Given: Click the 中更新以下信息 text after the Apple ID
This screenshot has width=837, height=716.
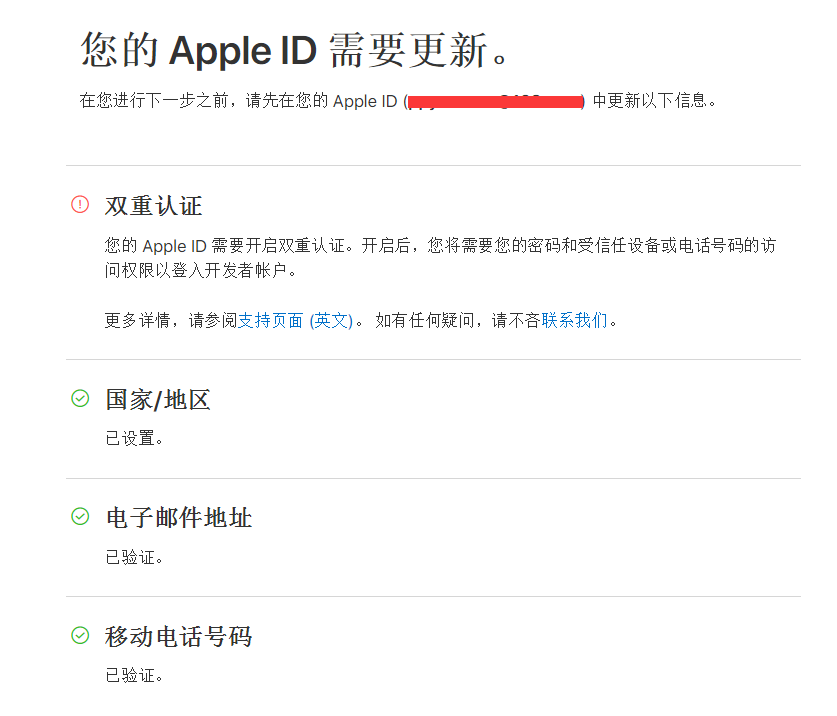Looking at the screenshot, I should (x=654, y=101).
